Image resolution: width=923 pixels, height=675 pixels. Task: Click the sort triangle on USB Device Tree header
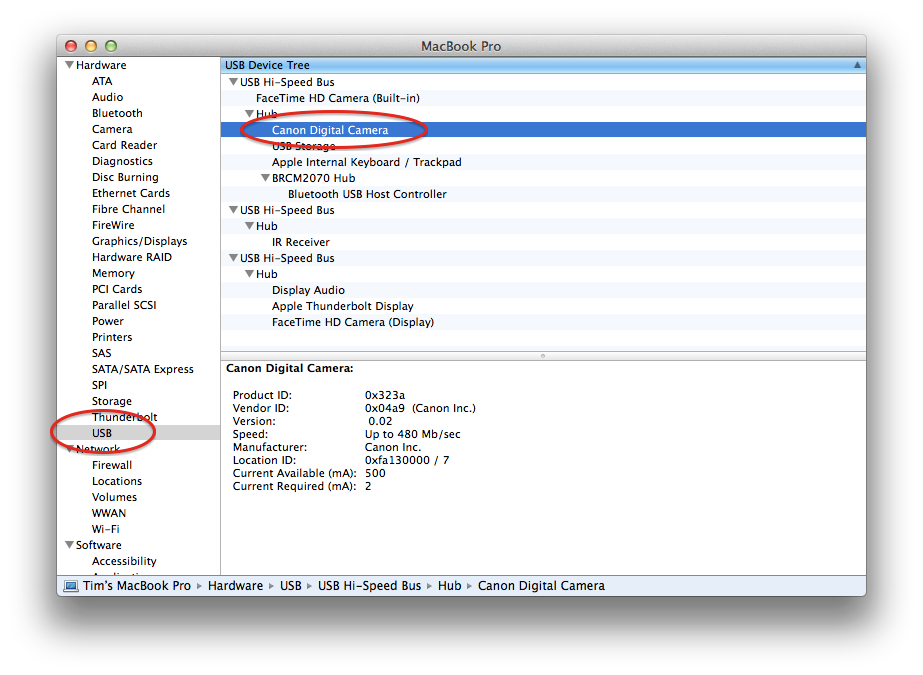(x=857, y=64)
